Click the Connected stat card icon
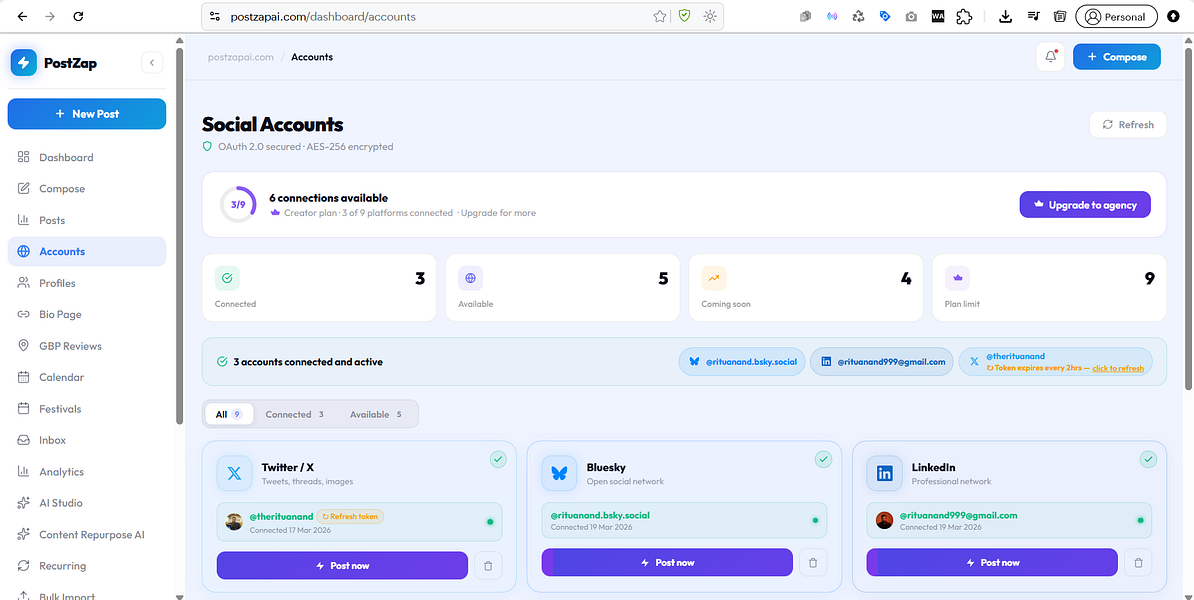The image size is (1194, 600). tap(227, 279)
